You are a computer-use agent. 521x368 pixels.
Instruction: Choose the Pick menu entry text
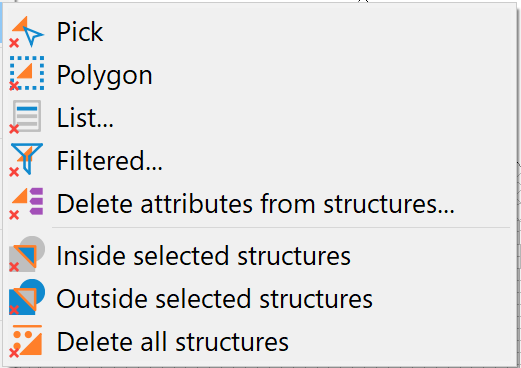80,32
